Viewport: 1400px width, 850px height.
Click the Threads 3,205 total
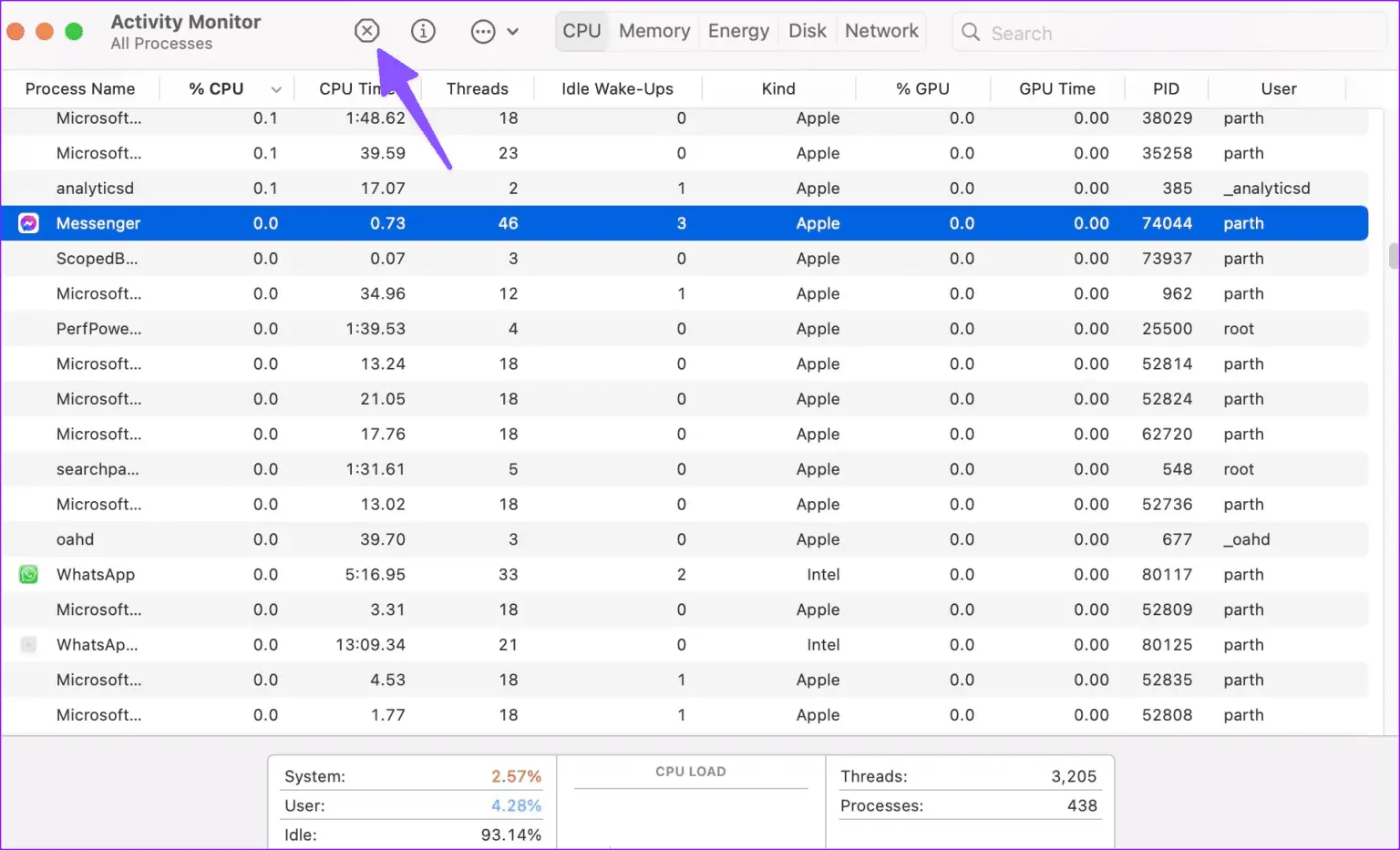click(x=1074, y=776)
